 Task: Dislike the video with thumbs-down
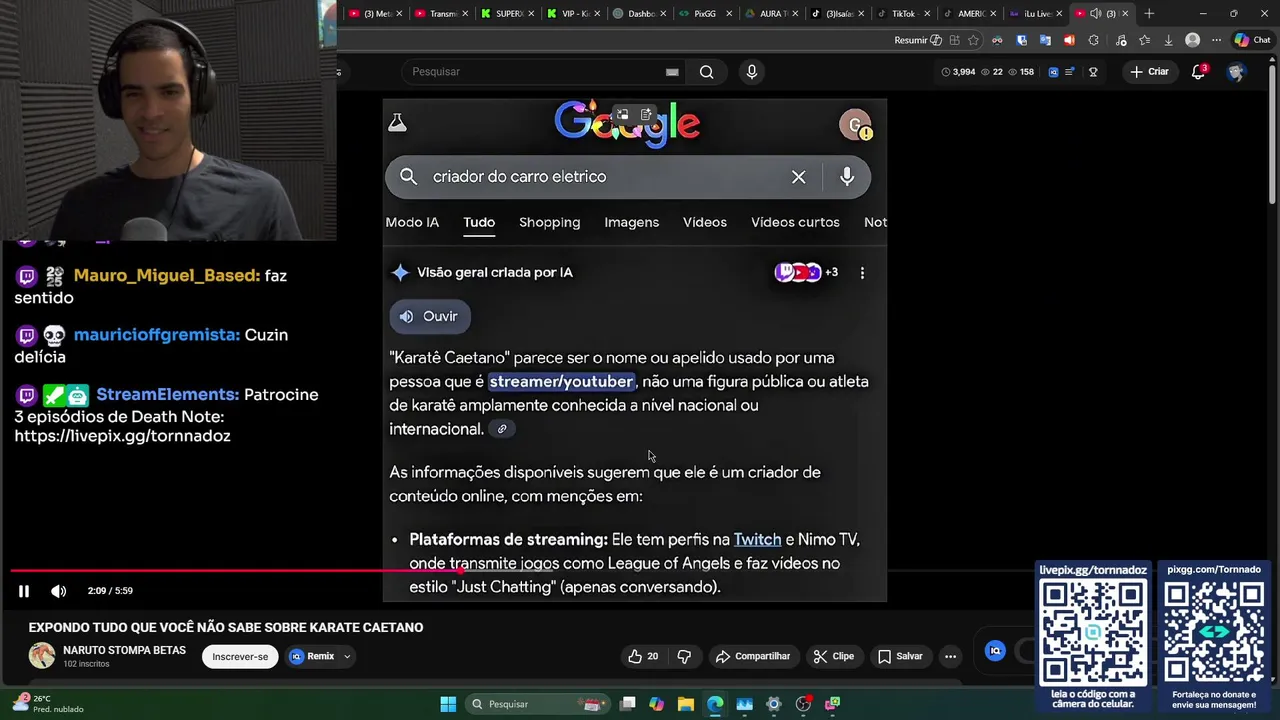685,656
